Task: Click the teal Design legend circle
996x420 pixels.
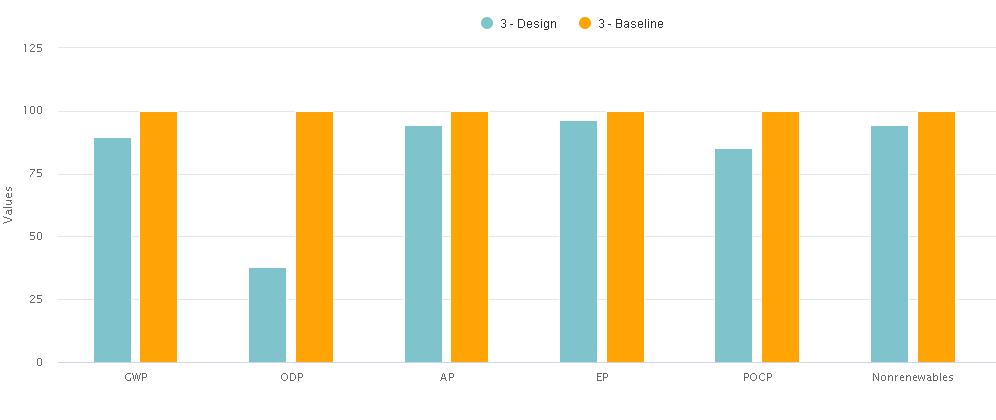Action: coord(487,24)
